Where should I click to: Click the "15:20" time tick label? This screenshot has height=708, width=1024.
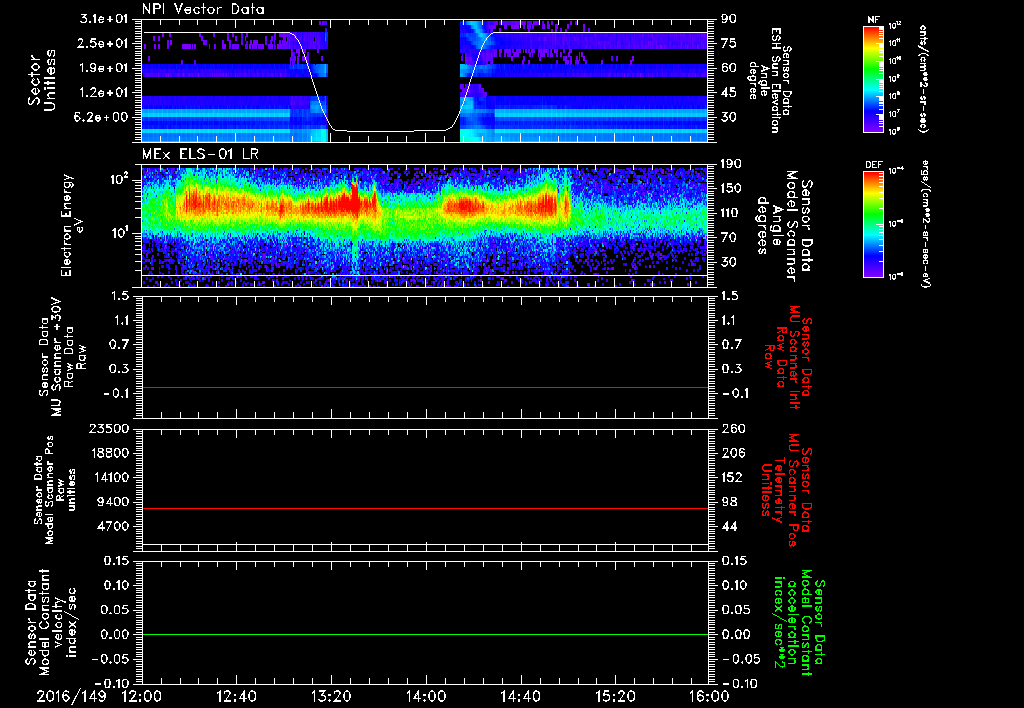tap(615, 696)
